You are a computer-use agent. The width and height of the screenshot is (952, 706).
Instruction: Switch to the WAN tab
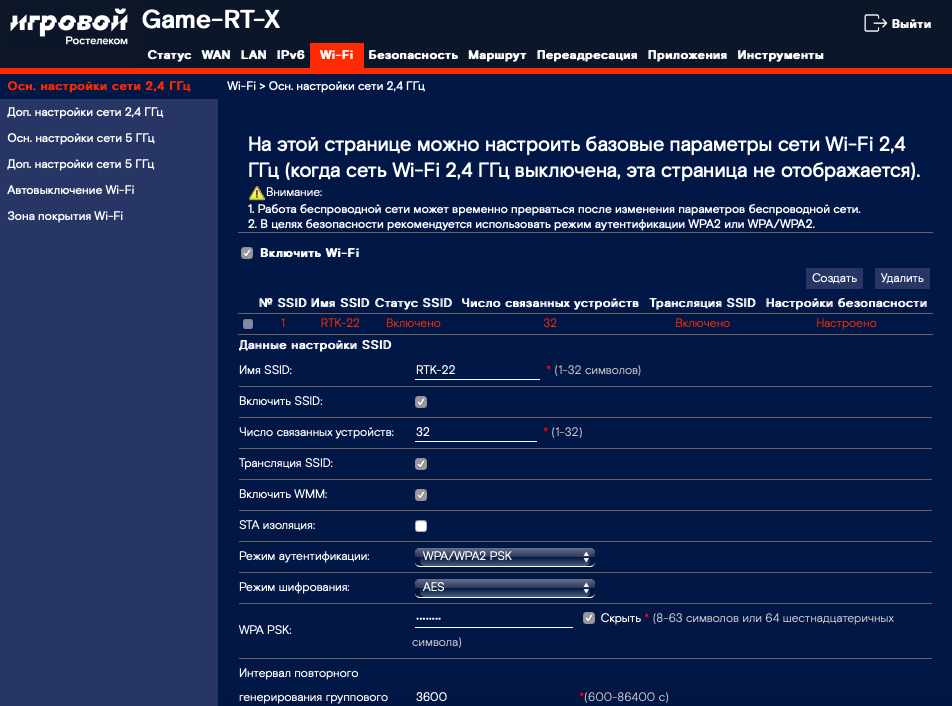tap(215, 55)
